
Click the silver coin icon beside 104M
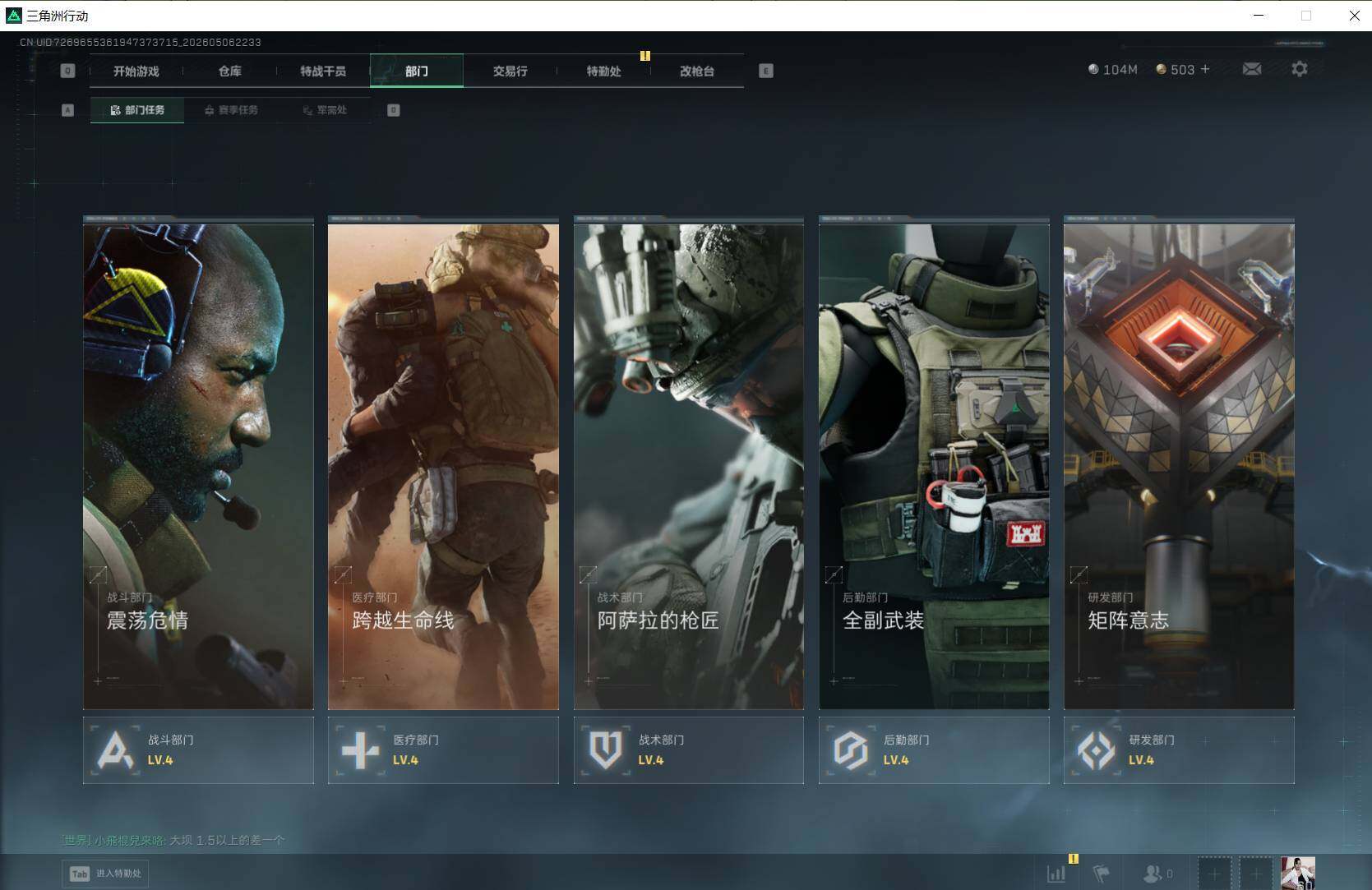pyautogui.click(x=1093, y=69)
